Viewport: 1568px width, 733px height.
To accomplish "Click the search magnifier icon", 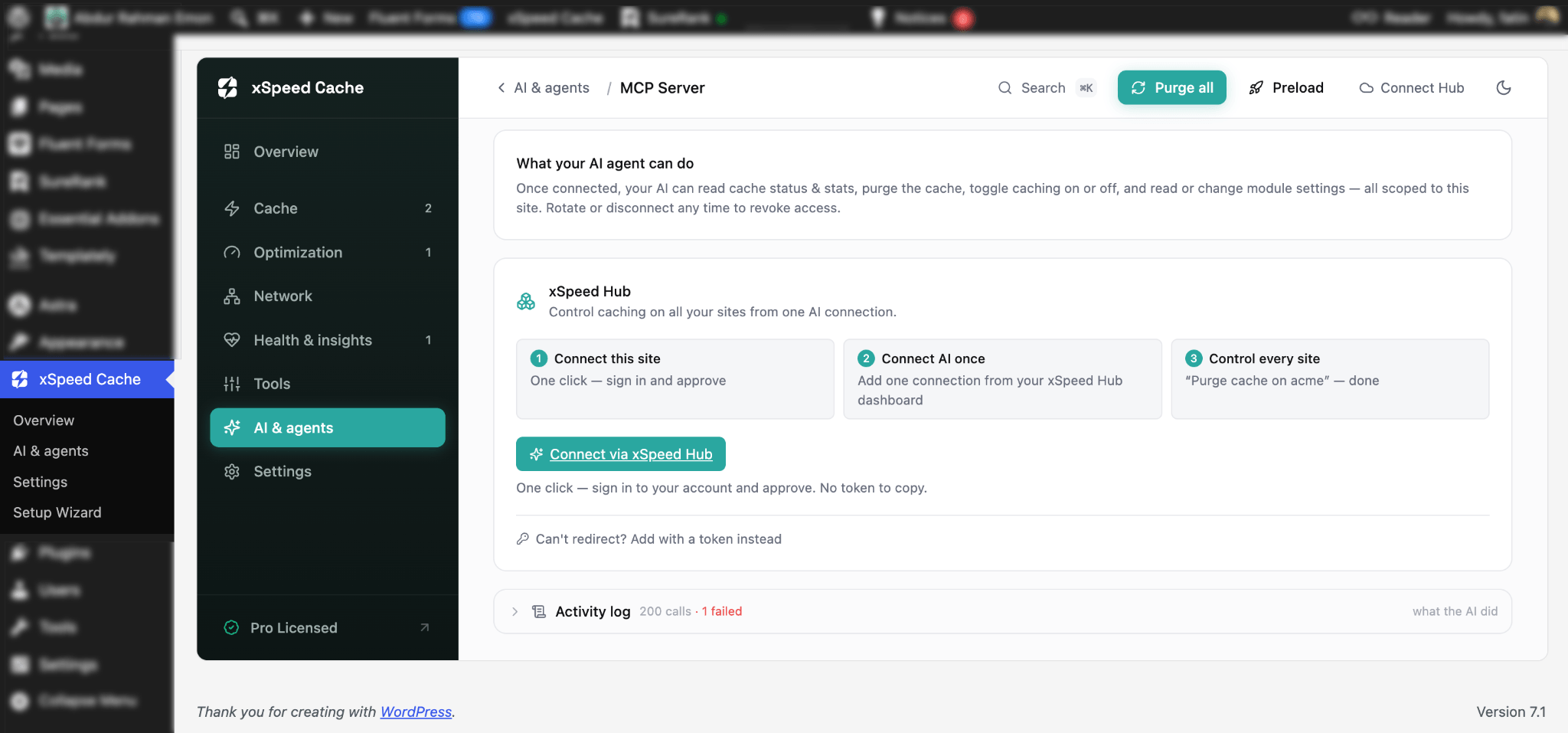I will pyautogui.click(x=1005, y=88).
